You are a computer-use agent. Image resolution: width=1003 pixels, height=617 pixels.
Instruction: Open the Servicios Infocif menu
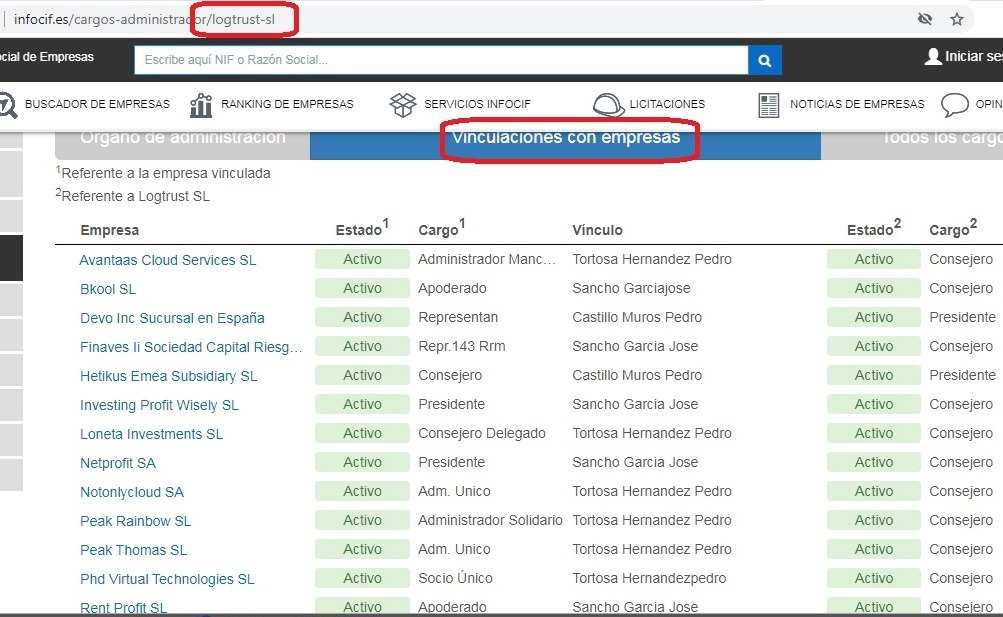point(477,104)
